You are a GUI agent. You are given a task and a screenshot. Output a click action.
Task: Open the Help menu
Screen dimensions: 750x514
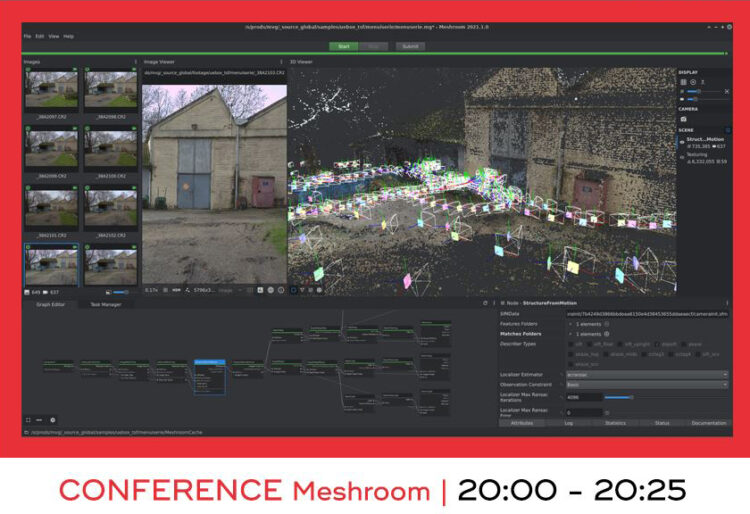coord(68,36)
